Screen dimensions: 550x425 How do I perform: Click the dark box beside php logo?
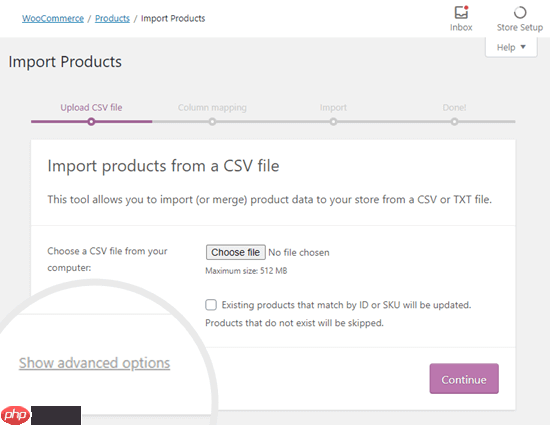(x=56, y=416)
